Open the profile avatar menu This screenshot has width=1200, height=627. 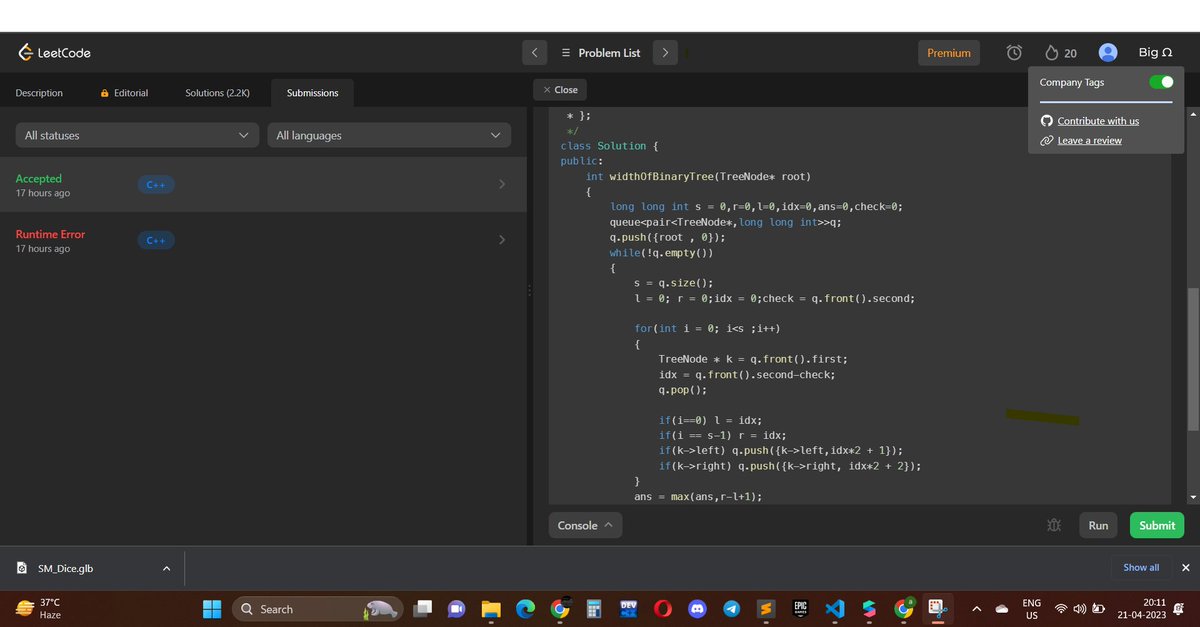coord(1107,53)
